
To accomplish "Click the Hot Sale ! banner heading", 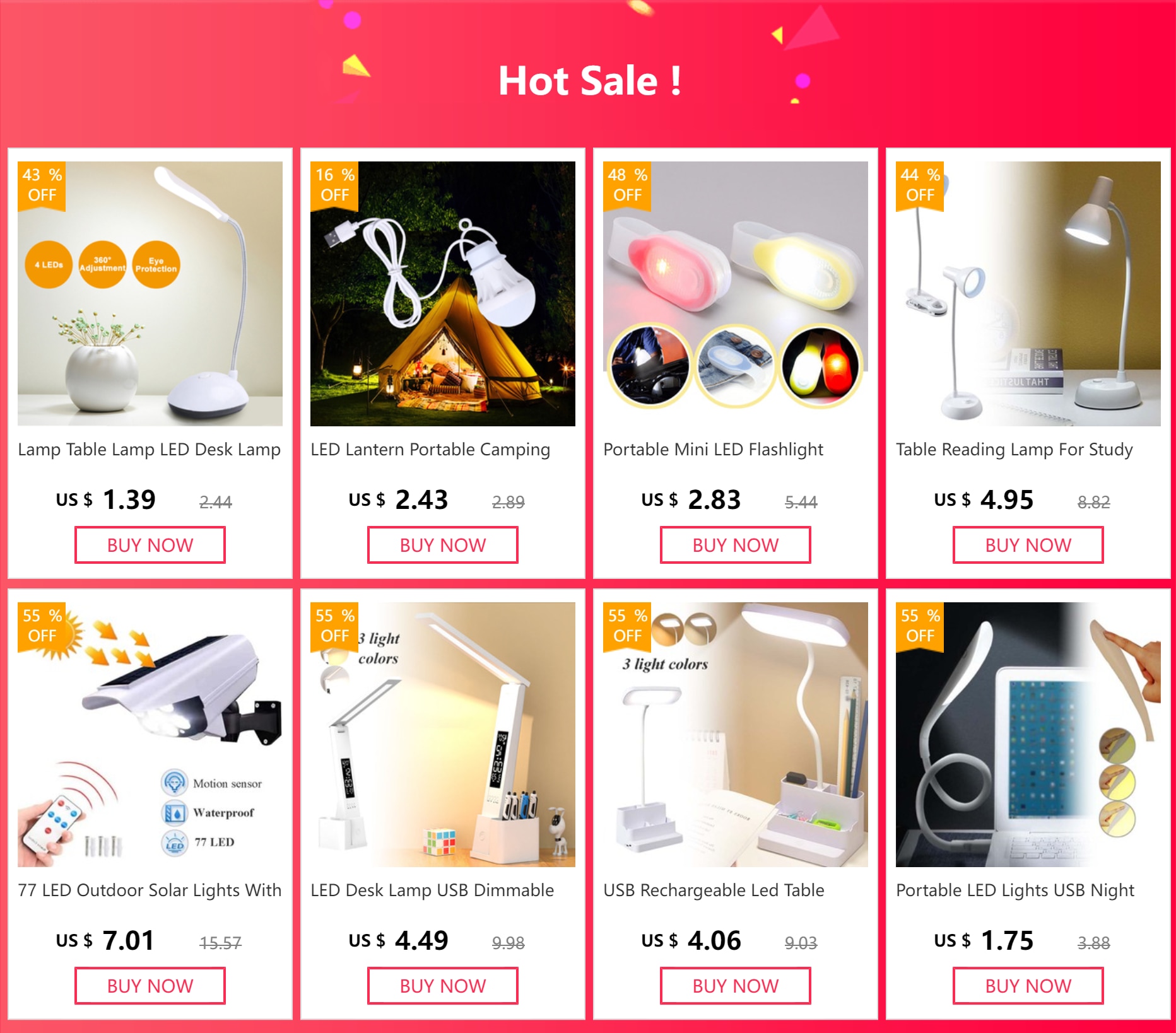I will point(589,81).
